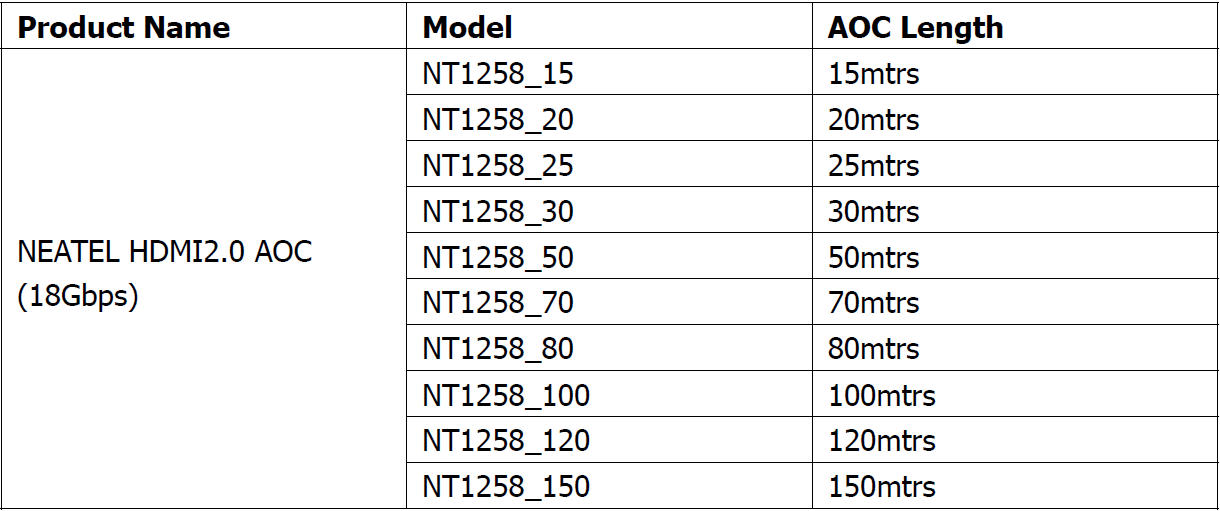Click the 15mtrs length cell

tap(873, 74)
